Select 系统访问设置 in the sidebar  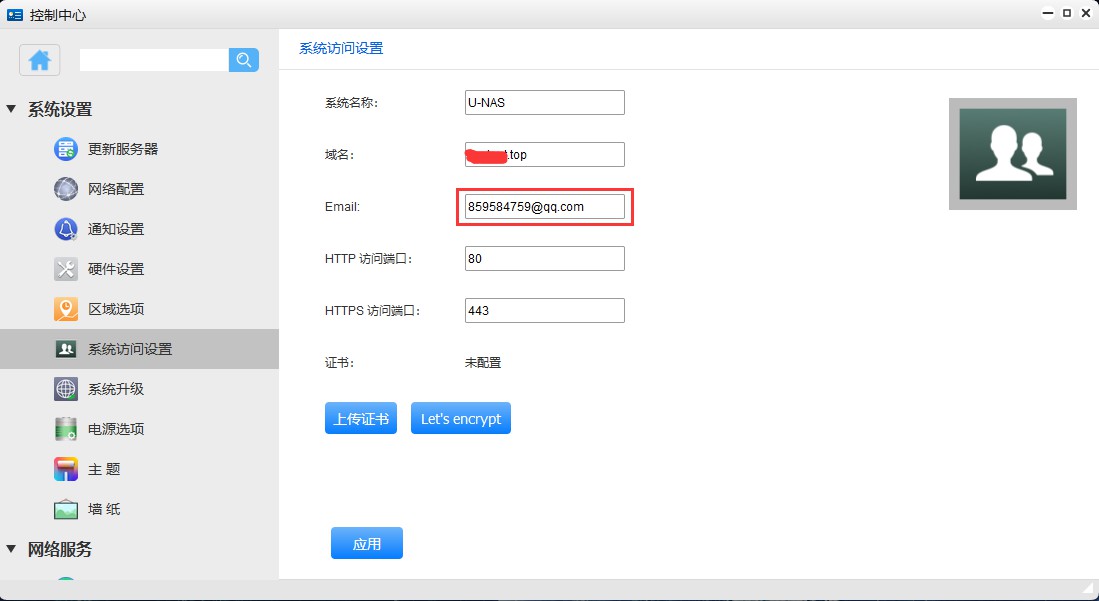point(130,349)
